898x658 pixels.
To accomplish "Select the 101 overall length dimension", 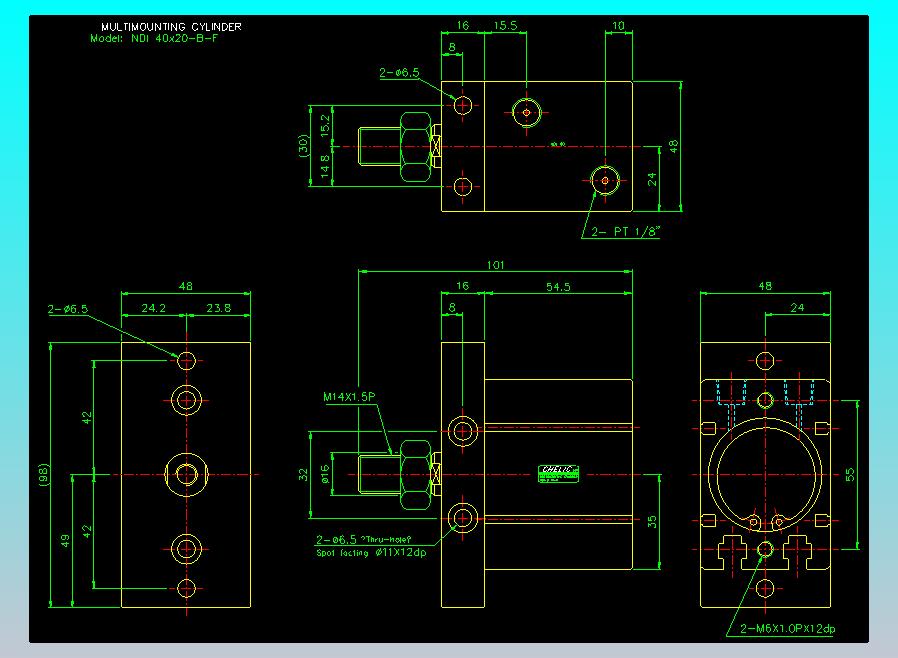I will tap(495, 265).
